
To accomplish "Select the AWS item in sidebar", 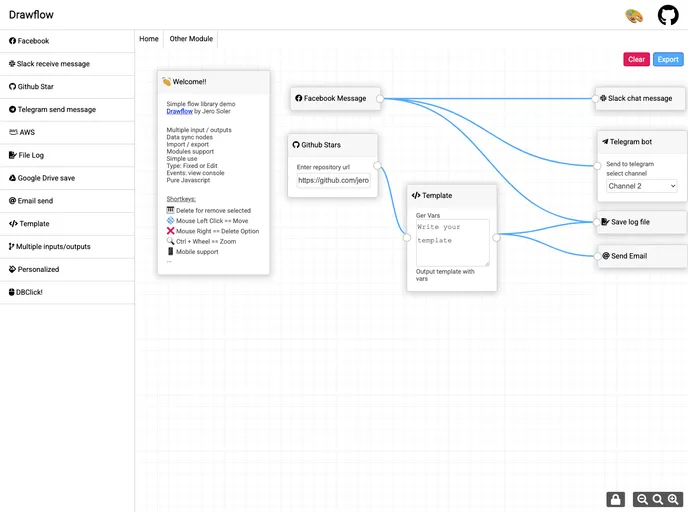I will coord(67,132).
